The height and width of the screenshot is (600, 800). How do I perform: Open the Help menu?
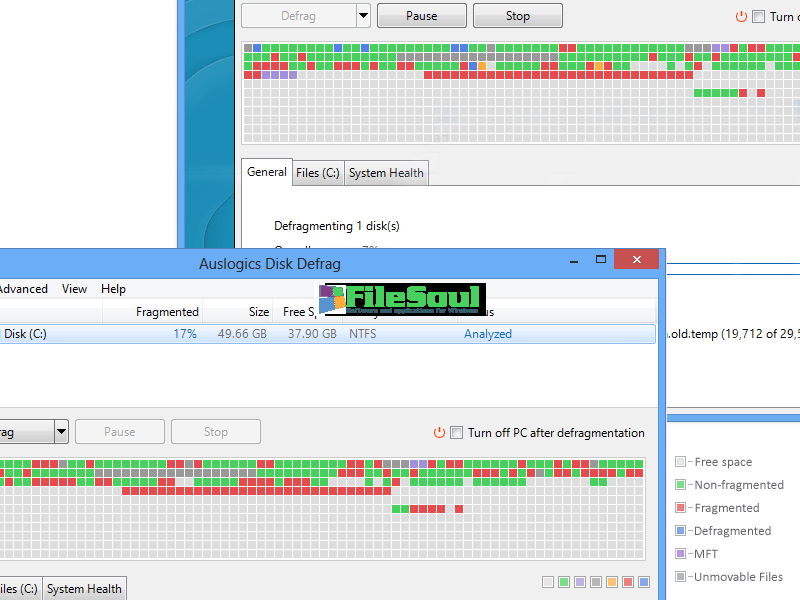[x=114, y=289]
